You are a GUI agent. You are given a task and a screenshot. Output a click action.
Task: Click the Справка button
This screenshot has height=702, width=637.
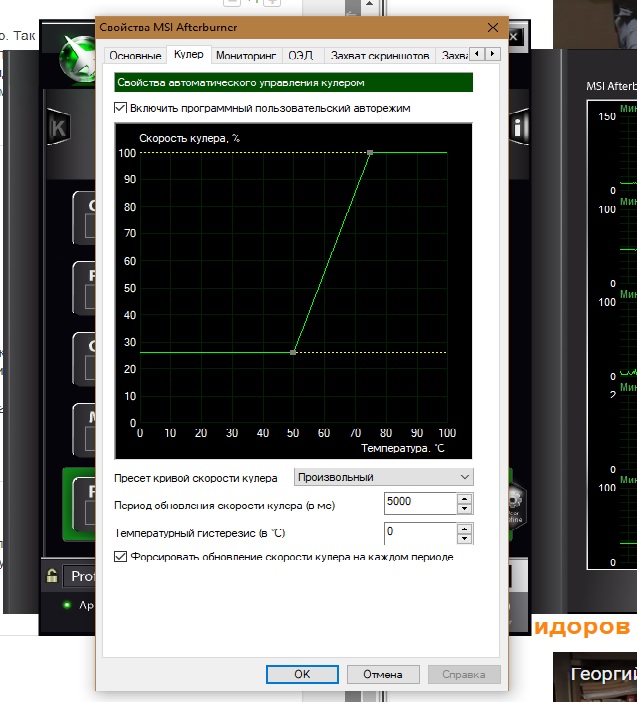464,674
